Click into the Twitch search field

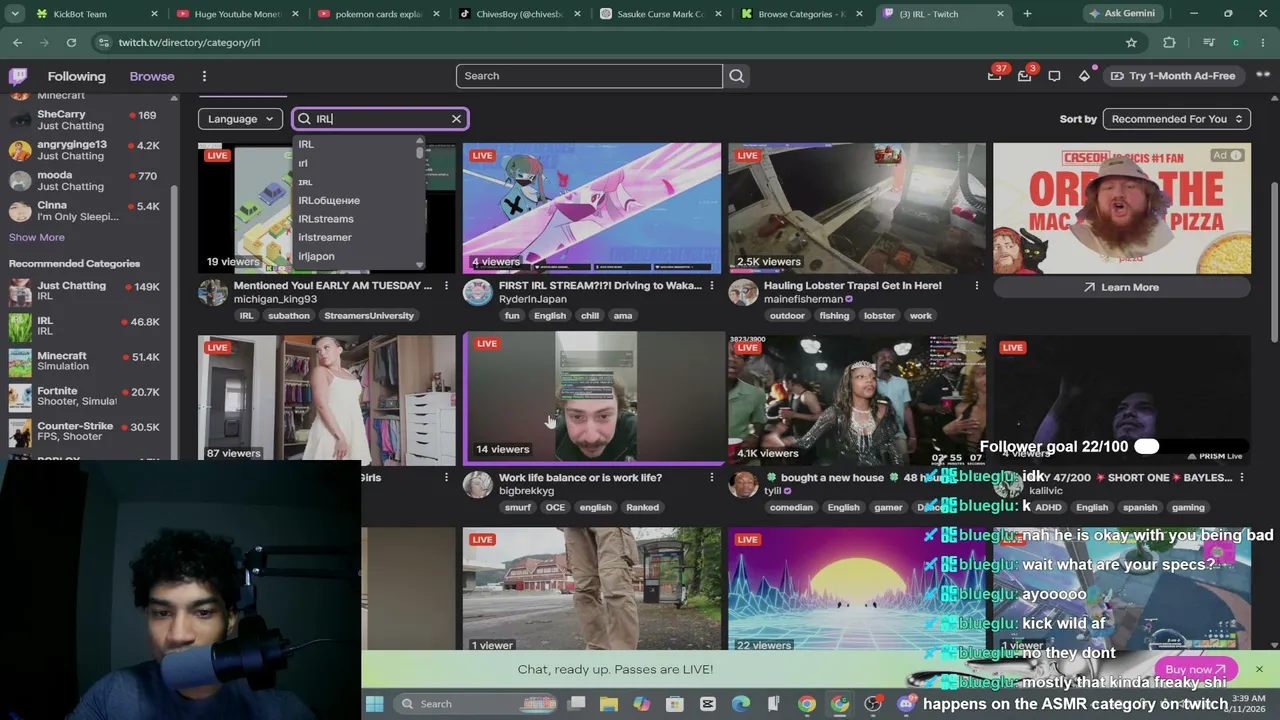click(589, 76)
